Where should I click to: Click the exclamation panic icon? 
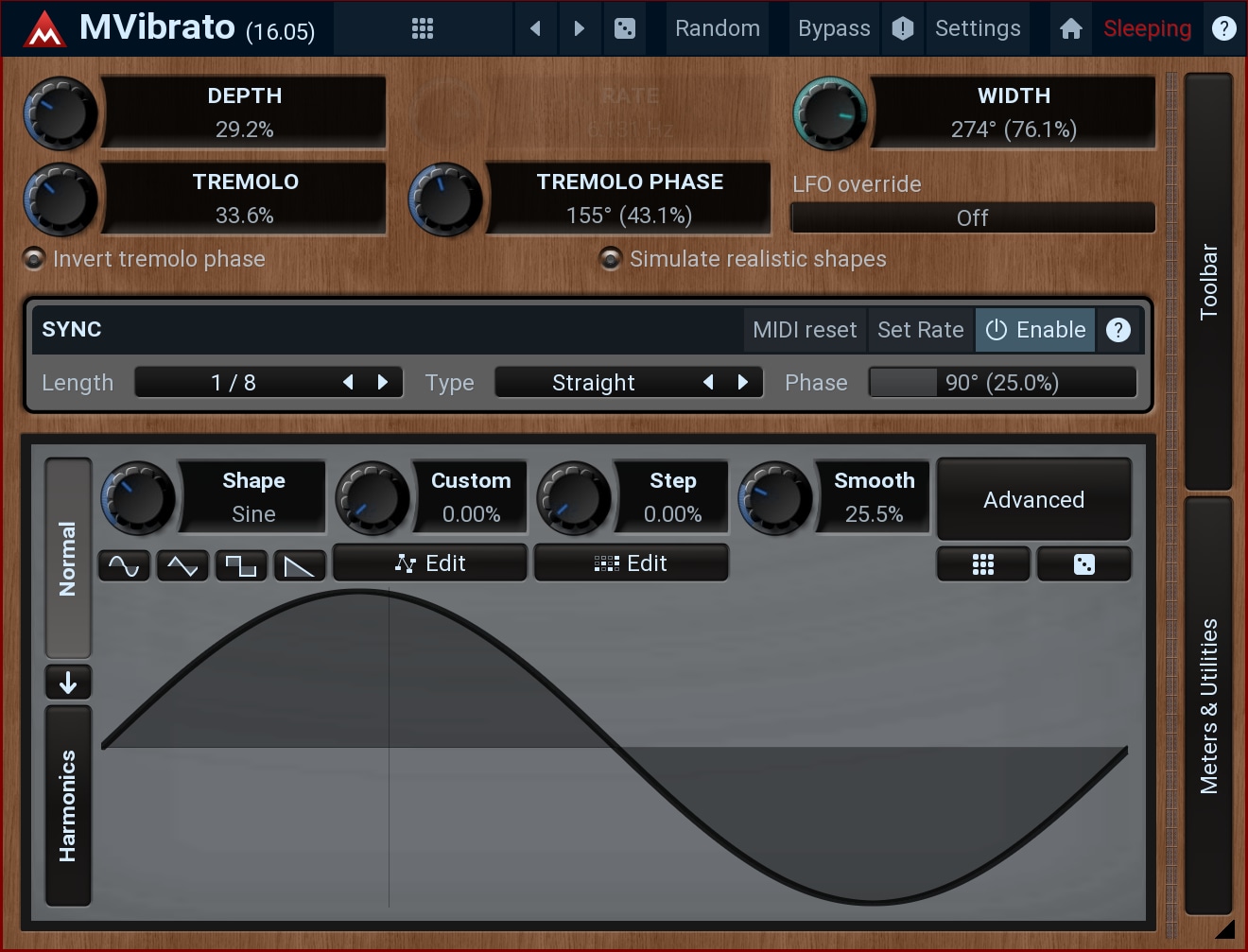[903, 28]
